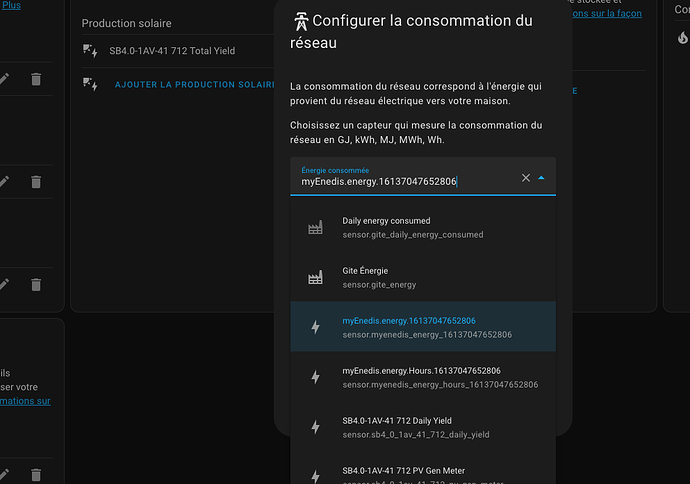The width and height of the screenshot is (690, 484).
Task: Open SB4.0-1AV-41 712 Total Yield solar entry
Action: (172, 51)
